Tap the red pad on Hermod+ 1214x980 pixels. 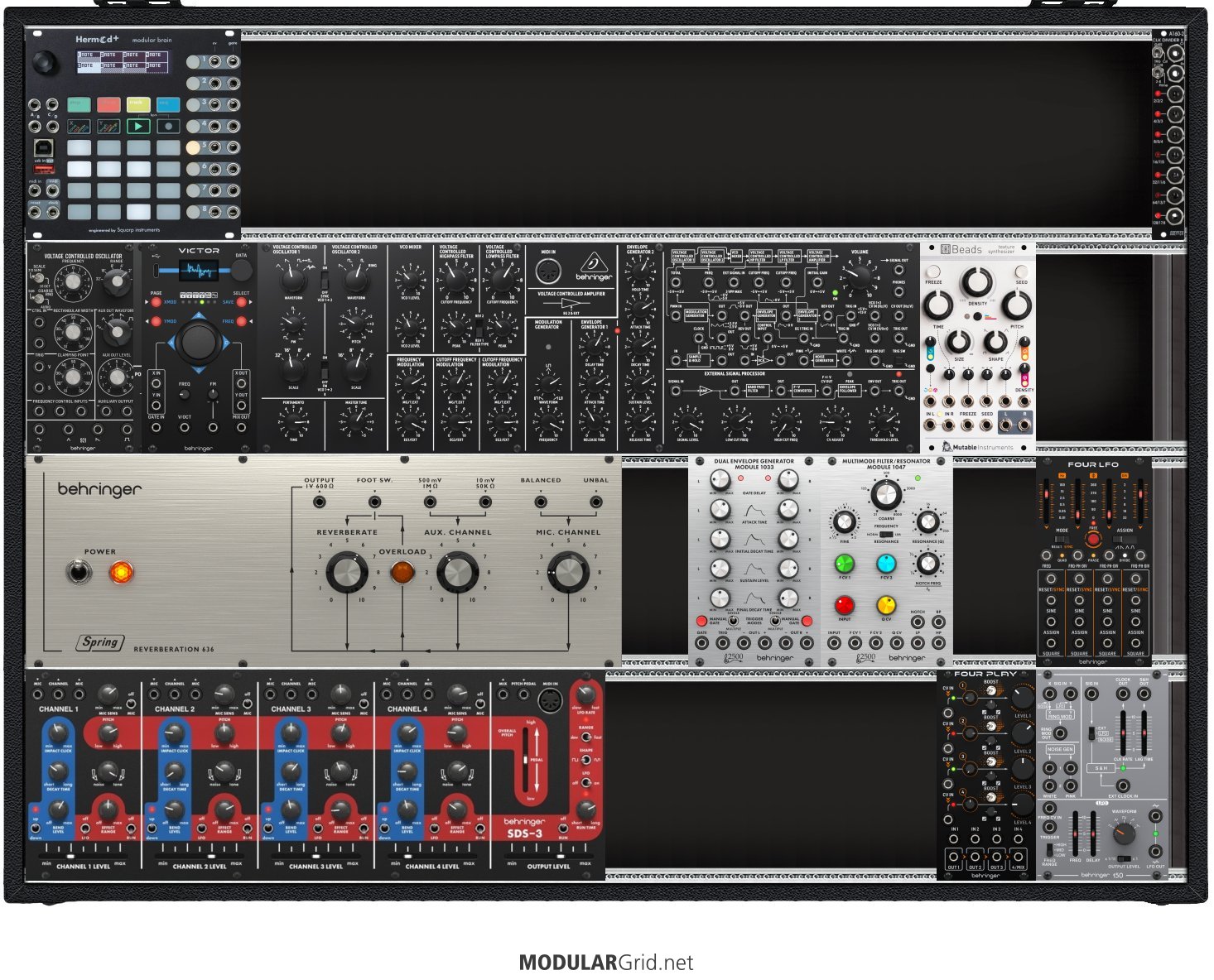tap(108, 105)
